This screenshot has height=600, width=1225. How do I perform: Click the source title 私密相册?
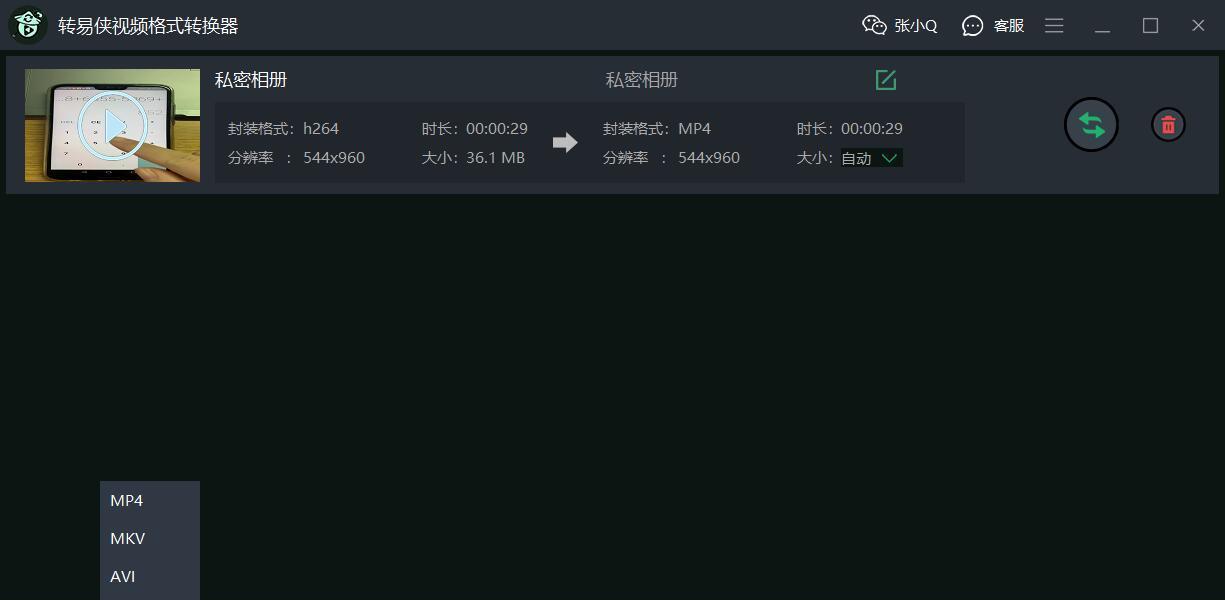pyautogui.click(x=251, y=80)
